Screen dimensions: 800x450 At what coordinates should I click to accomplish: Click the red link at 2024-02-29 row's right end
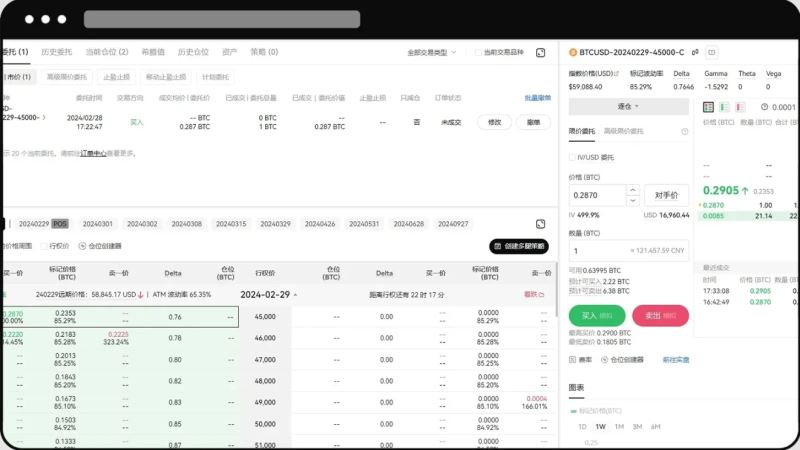pyautogui.click(x=534, y=294)
